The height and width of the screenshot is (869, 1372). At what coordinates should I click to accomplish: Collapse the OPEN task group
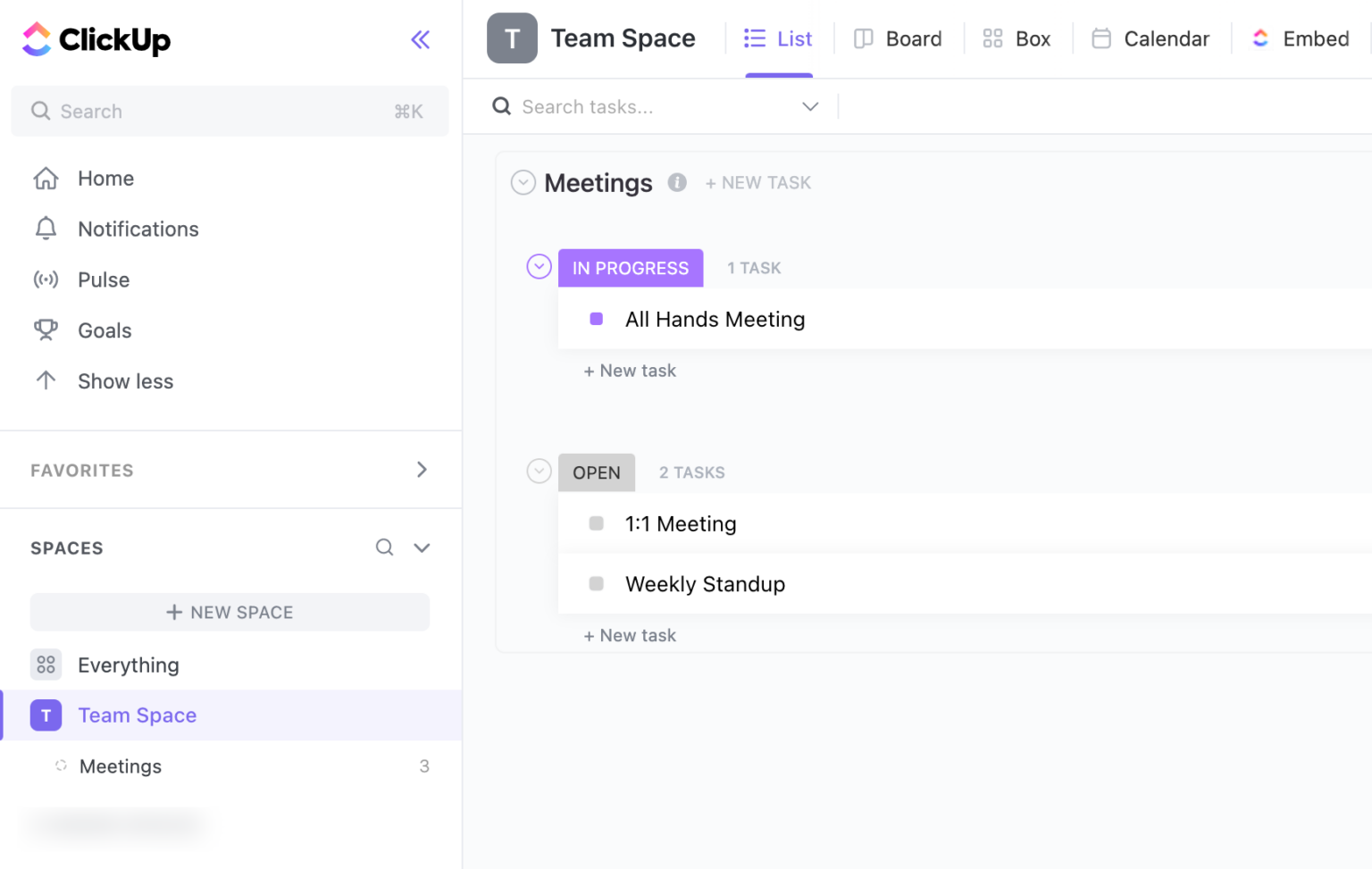pos(539,471)
